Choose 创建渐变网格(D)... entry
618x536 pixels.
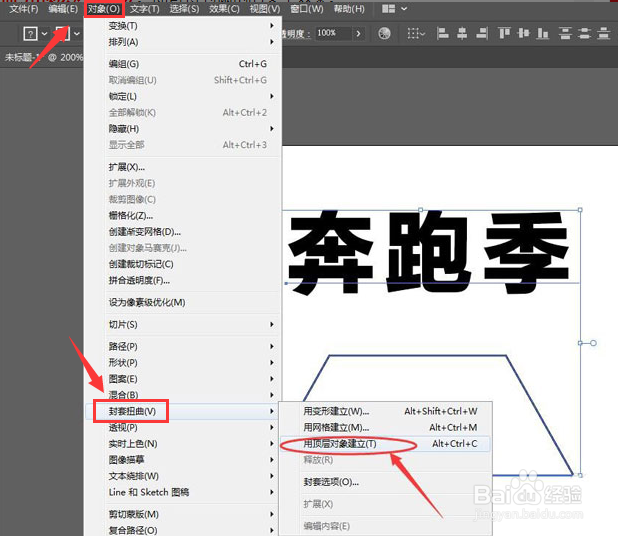coord(183,232)
